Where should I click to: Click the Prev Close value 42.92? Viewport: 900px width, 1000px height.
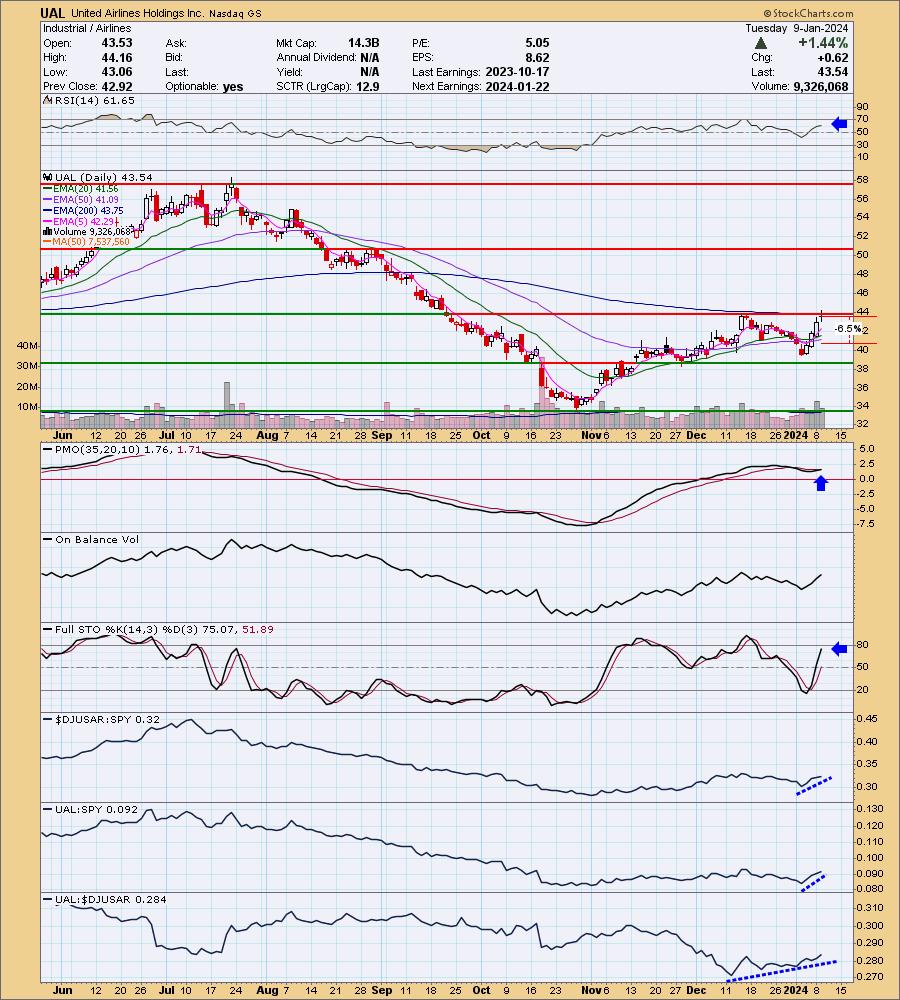tap(117, 86)
